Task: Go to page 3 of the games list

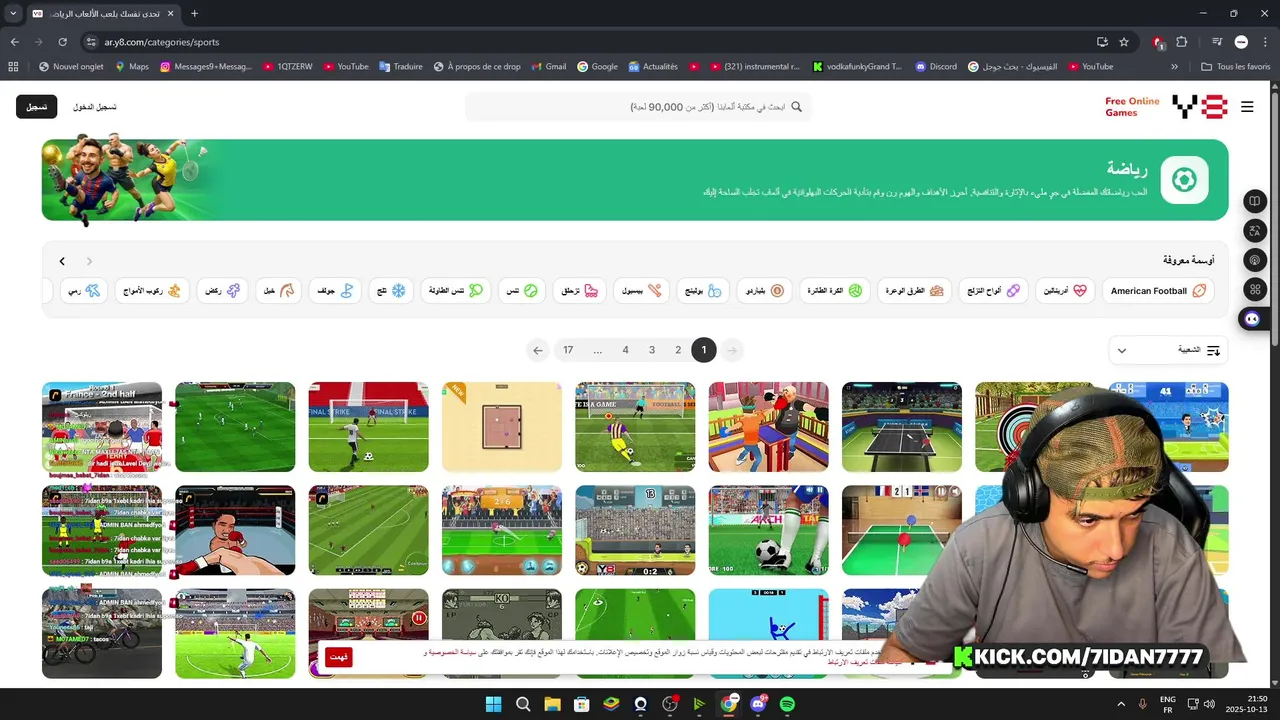Action: 652,350
